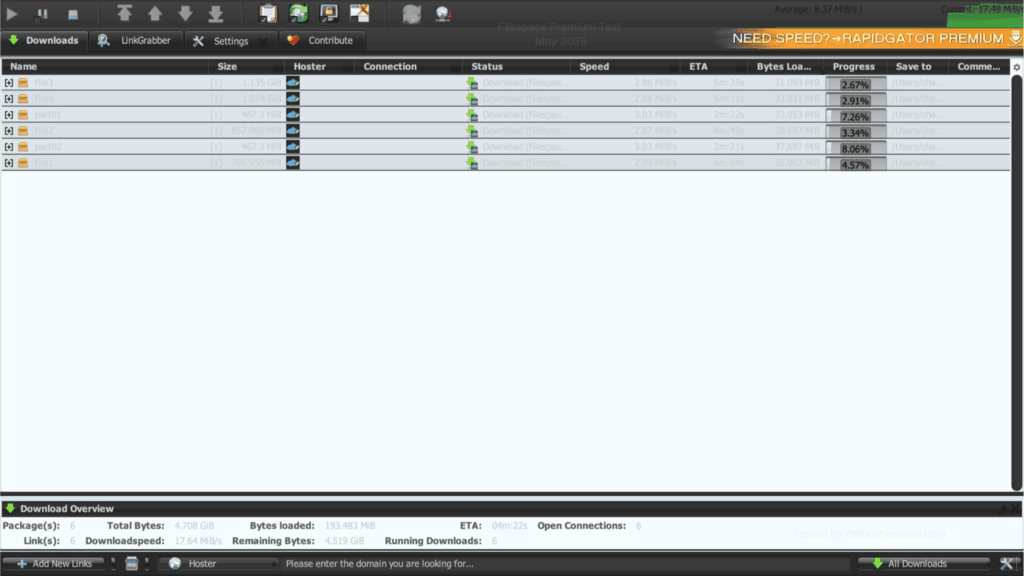Screen dimensions: 1024x576
Task: Open the All Downloads view dropdown
Action: click(x=923, y=564)
